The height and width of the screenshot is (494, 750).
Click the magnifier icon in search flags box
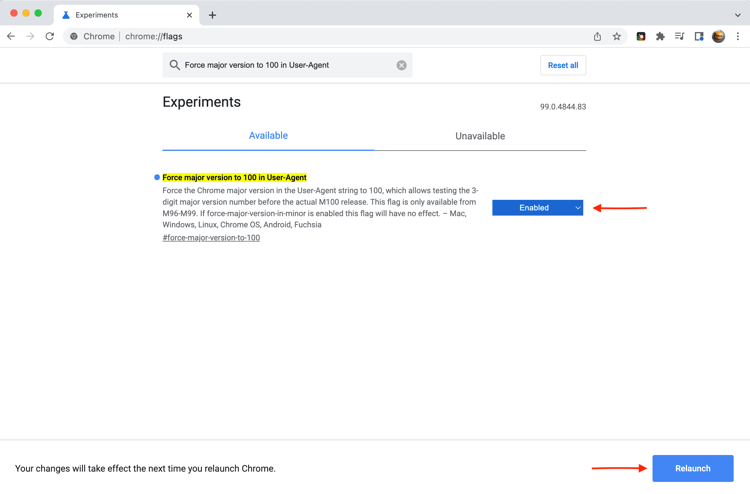175,65
